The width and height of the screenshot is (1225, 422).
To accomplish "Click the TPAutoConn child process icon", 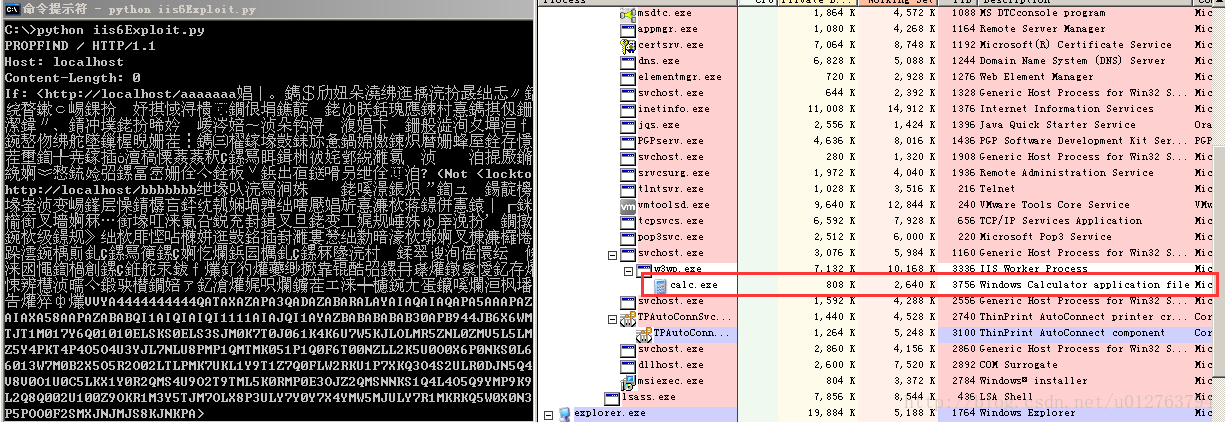I will tap(644, 333).
